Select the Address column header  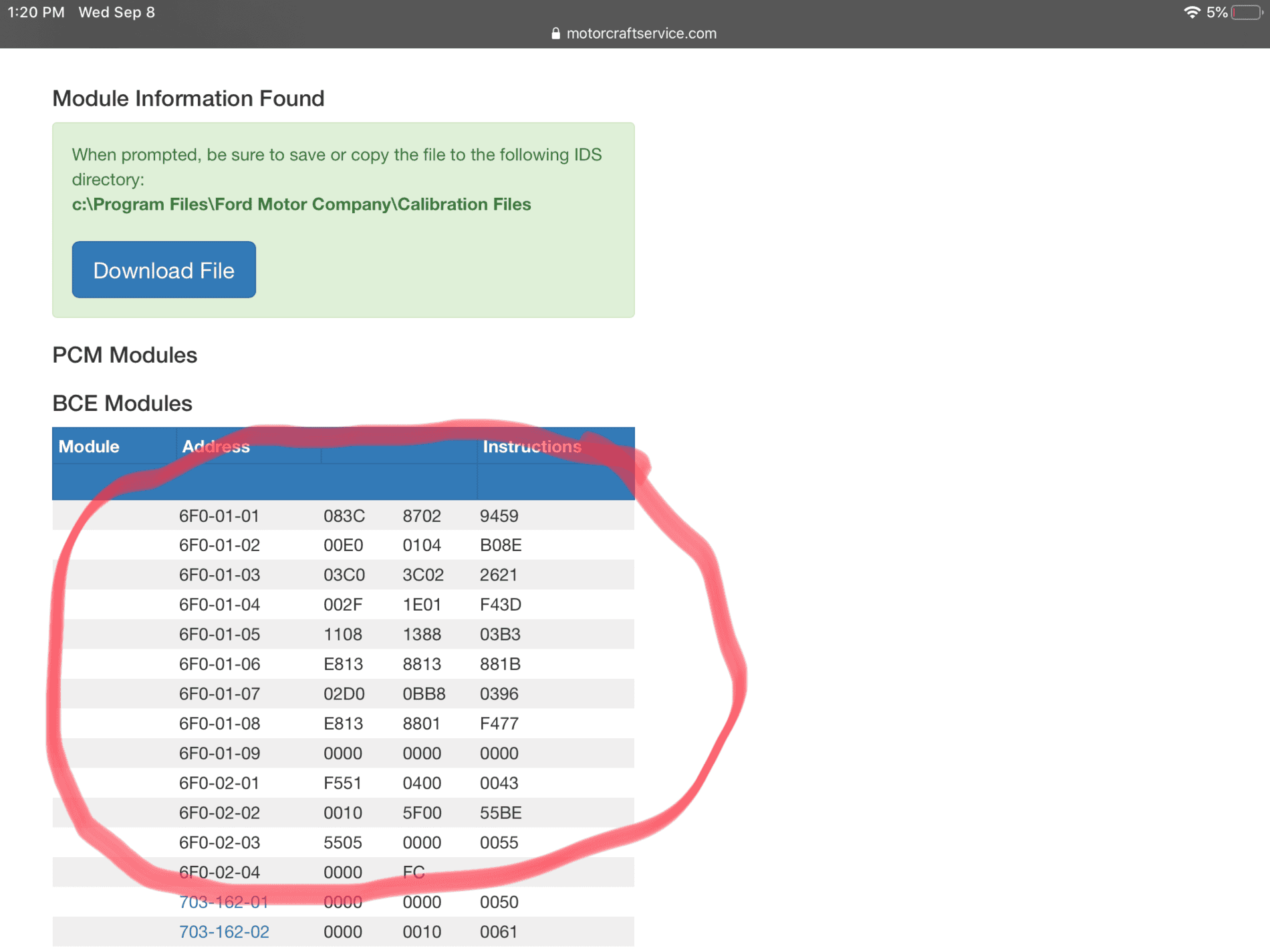[216, 446]
